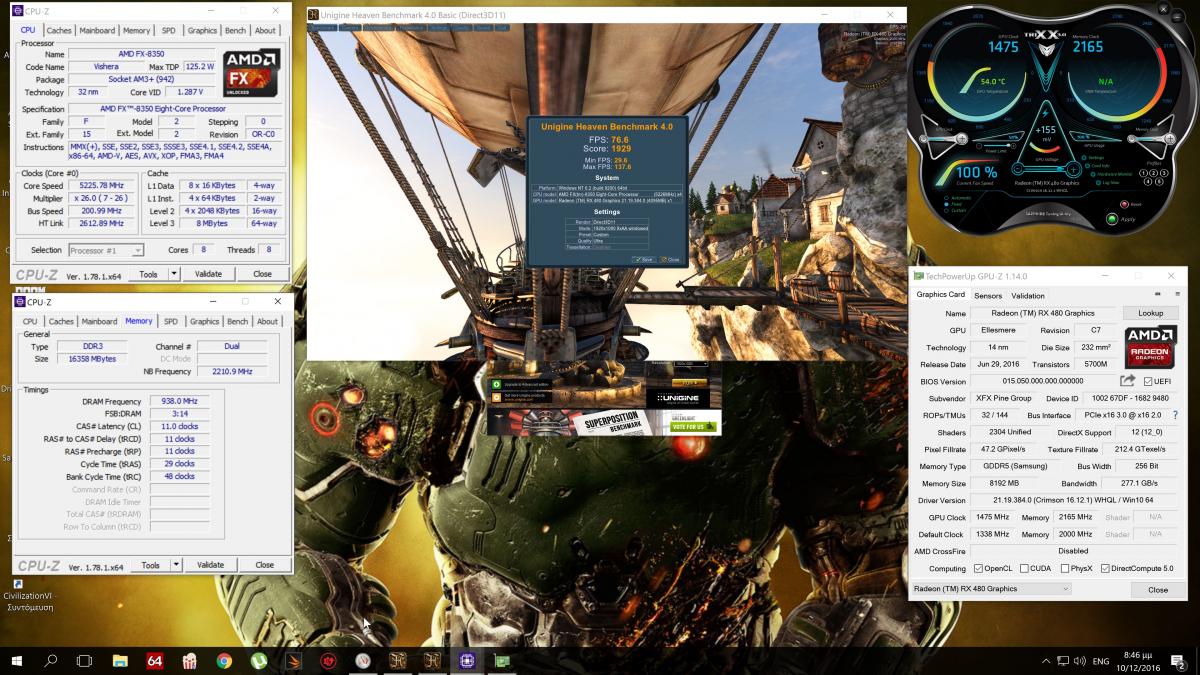Click the Superposition Benchmark banner
The image size is (1200, 675).
604,423
